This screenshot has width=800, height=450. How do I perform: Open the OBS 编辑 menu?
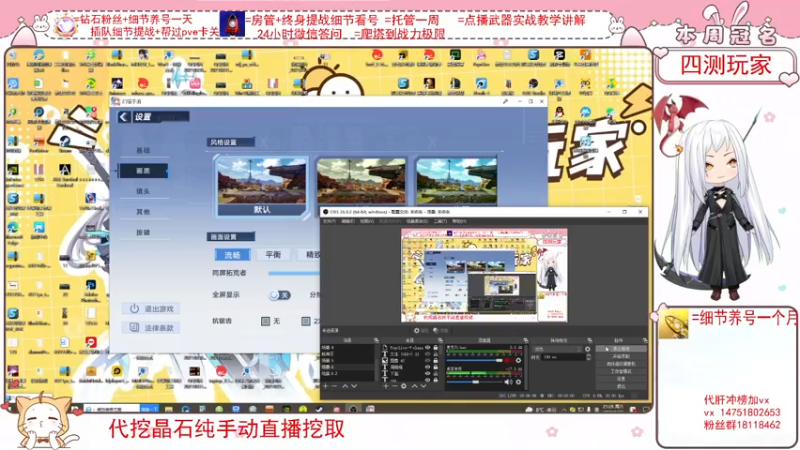click(348, 221)
